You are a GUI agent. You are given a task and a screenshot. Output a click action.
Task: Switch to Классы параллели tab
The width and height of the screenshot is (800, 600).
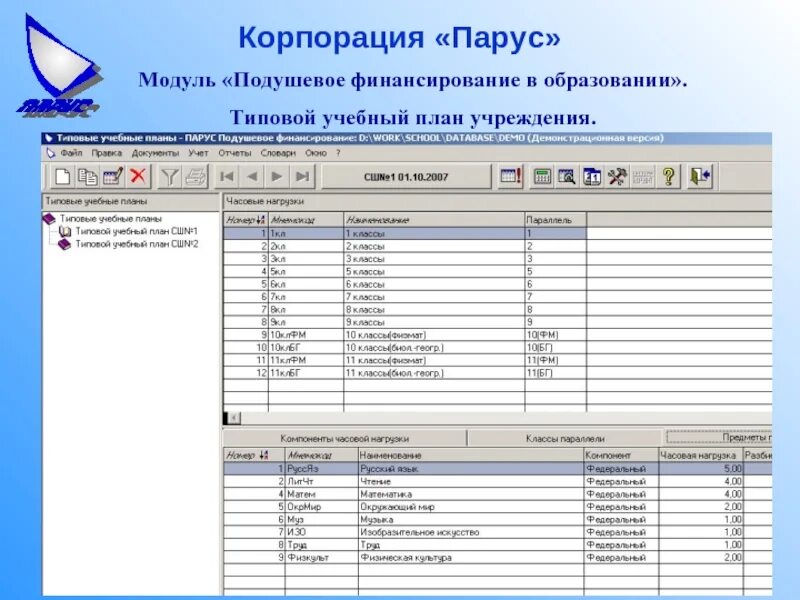[x=565, y=438]
